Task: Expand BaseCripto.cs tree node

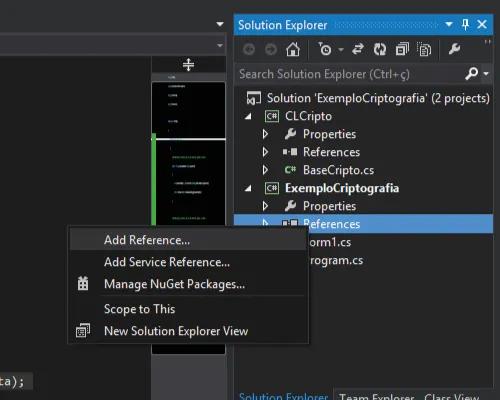Action: [265, 170]
